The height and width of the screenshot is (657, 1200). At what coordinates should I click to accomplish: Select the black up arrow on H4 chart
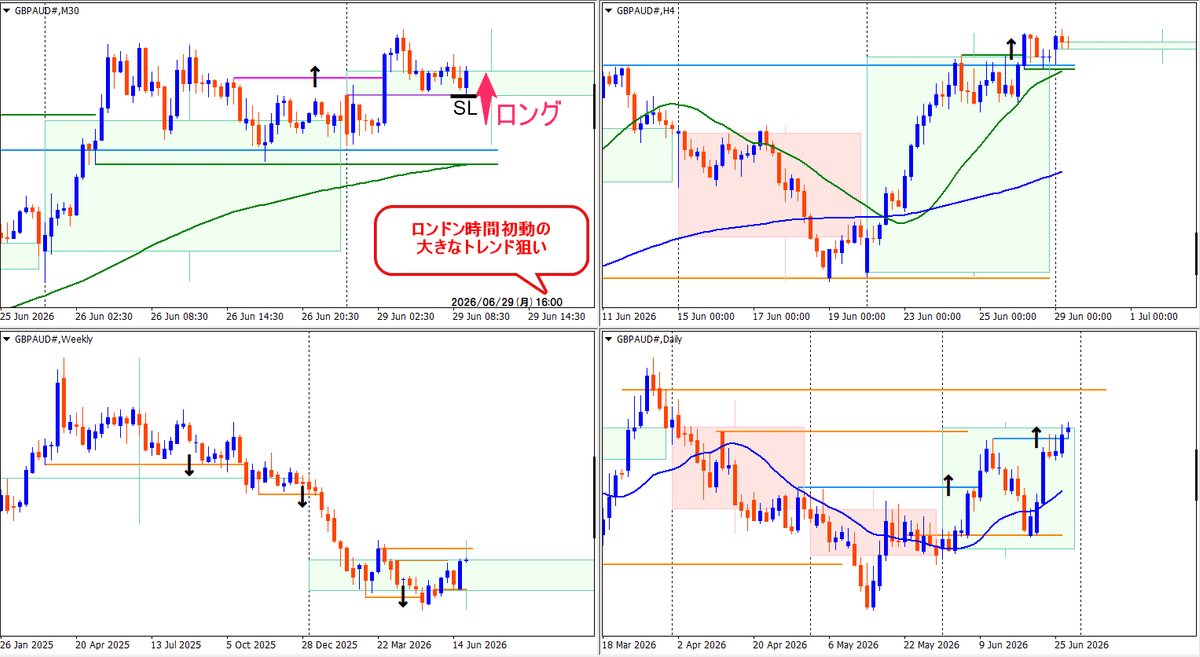[x=1011, y=47]
